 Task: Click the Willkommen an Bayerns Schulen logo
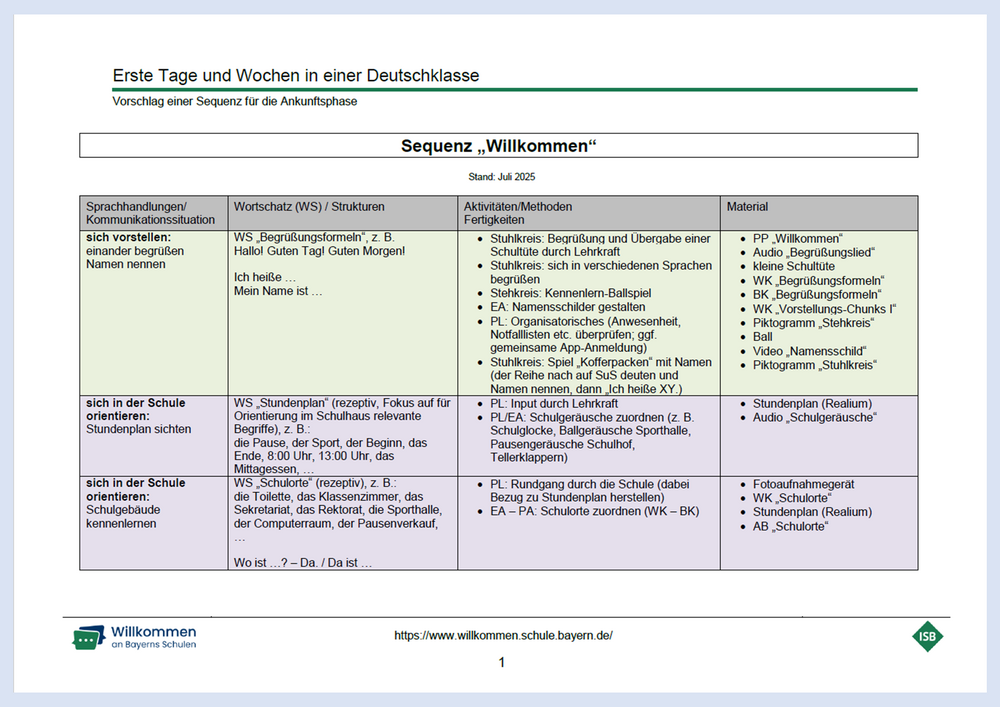coord(134,637)
